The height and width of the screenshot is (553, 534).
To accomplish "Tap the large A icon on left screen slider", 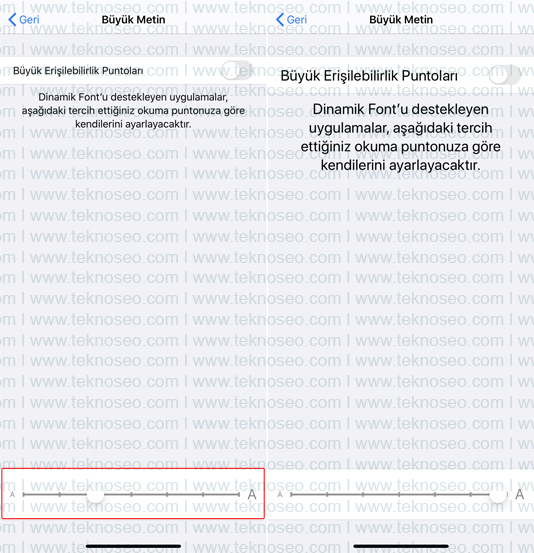I will pyautogui.click(x=252, y=494).
